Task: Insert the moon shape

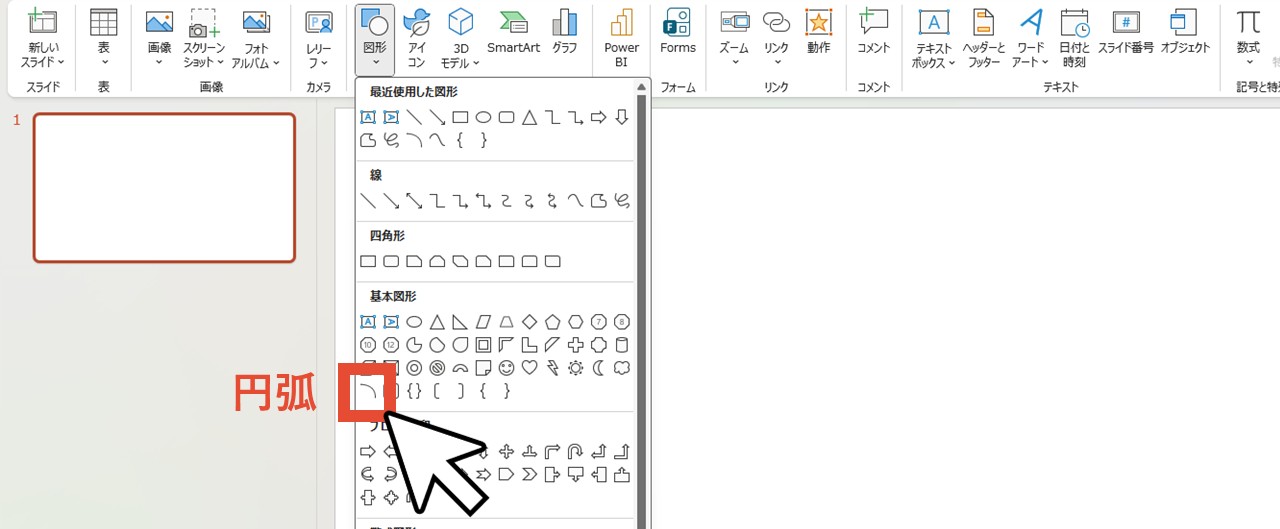Action: click(x=598, y=368)
